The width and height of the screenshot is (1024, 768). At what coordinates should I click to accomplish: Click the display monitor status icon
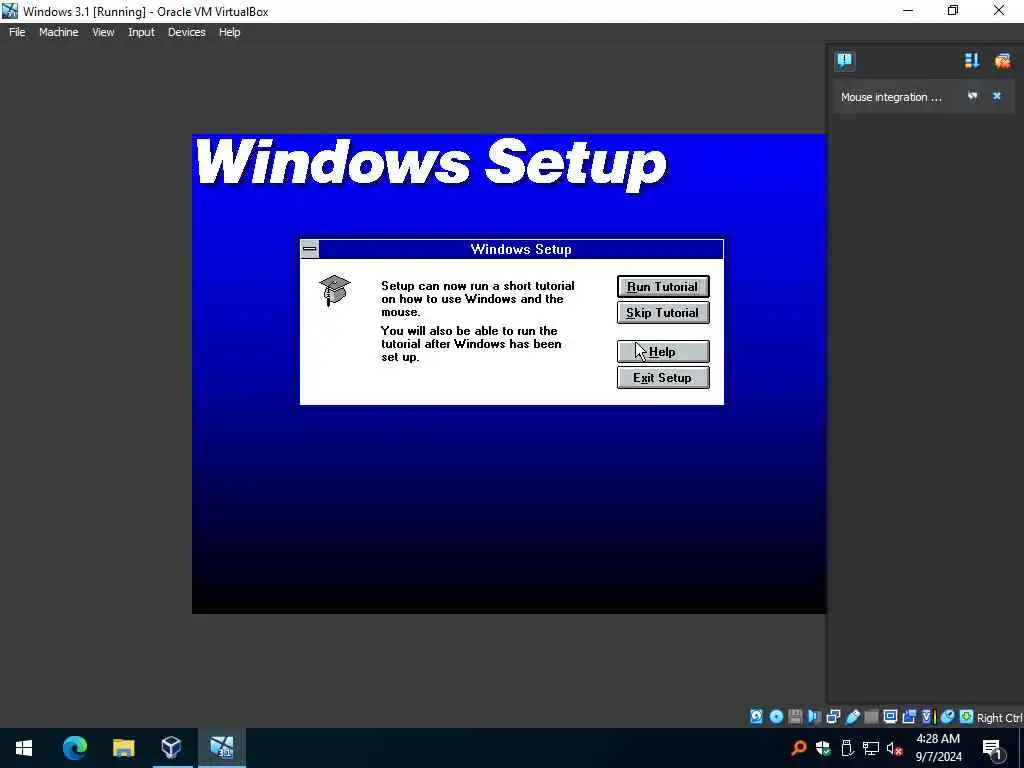tap(890, 716)
